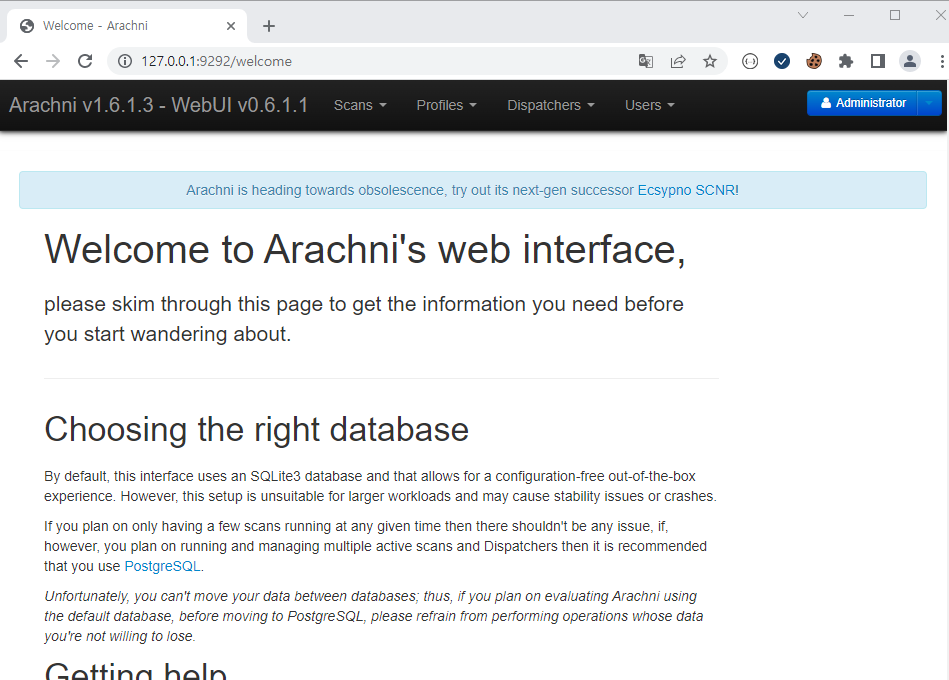Open the round braces extension icon
This screenshot has width=949, height=680.
750,61
